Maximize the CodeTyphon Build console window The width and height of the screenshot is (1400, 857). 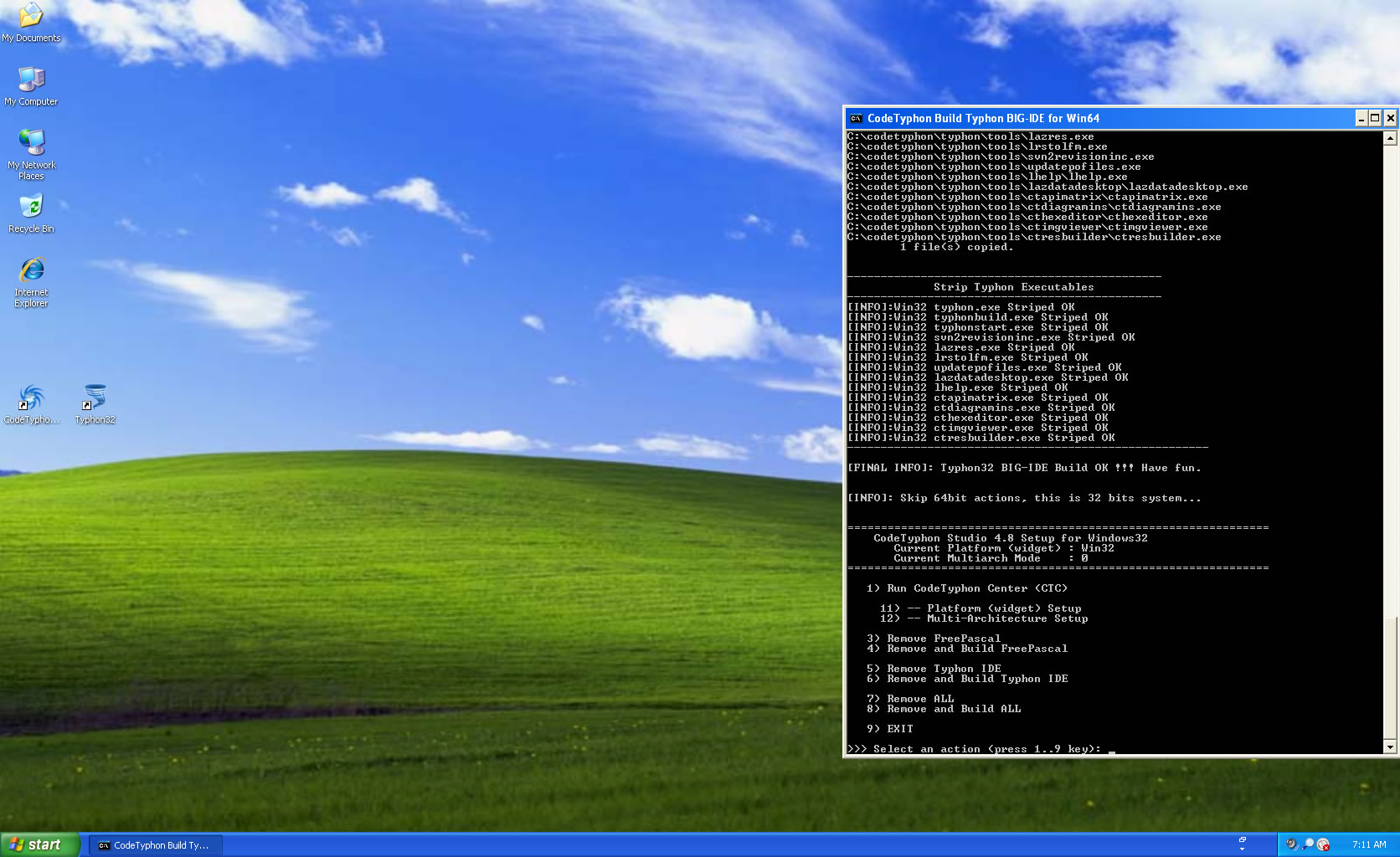tap(1375, 118)
